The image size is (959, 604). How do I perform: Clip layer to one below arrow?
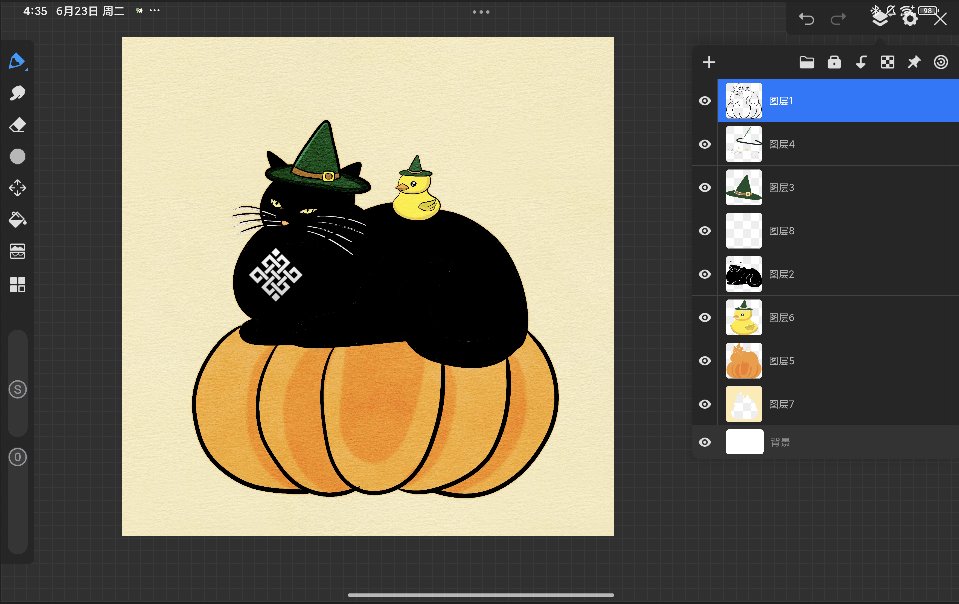click(x=861, y=62)
